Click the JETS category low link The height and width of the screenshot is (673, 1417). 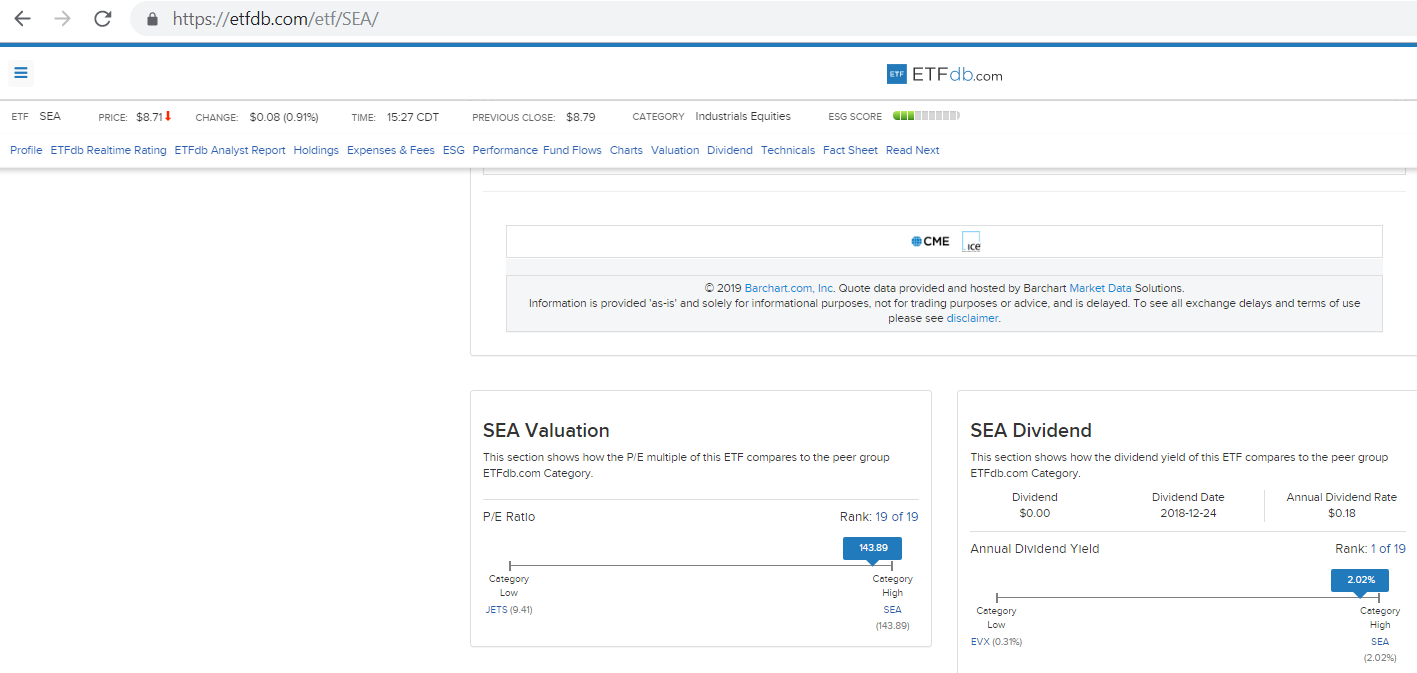[497, 609]
